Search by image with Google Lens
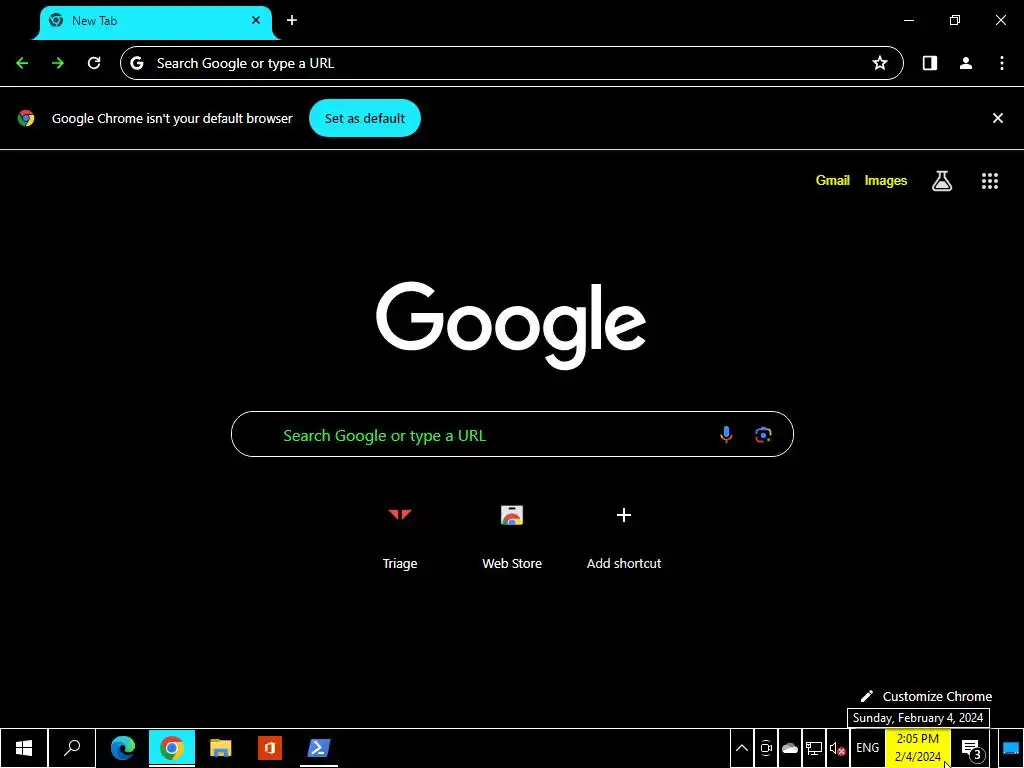1024x768 pixels. coord(763,435)
